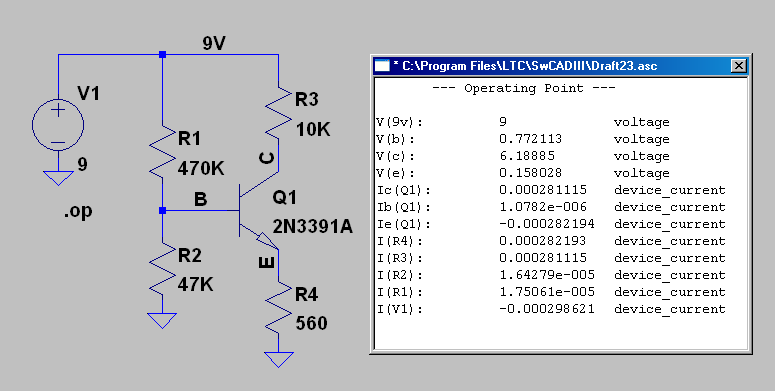Click the I(R4) value 0.000282193
775x391 pixels.
[x=543, y=241]
